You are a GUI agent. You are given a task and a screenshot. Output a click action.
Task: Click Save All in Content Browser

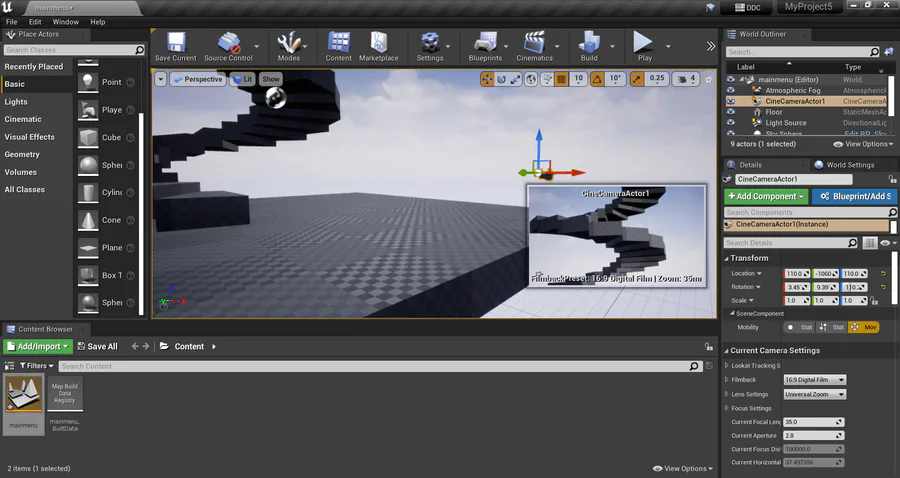(97, 347)
